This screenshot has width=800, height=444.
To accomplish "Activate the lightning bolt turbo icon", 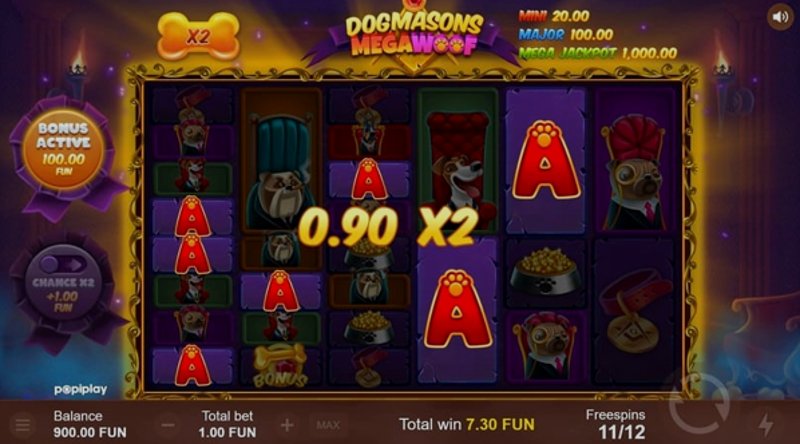I will point(766,424).
